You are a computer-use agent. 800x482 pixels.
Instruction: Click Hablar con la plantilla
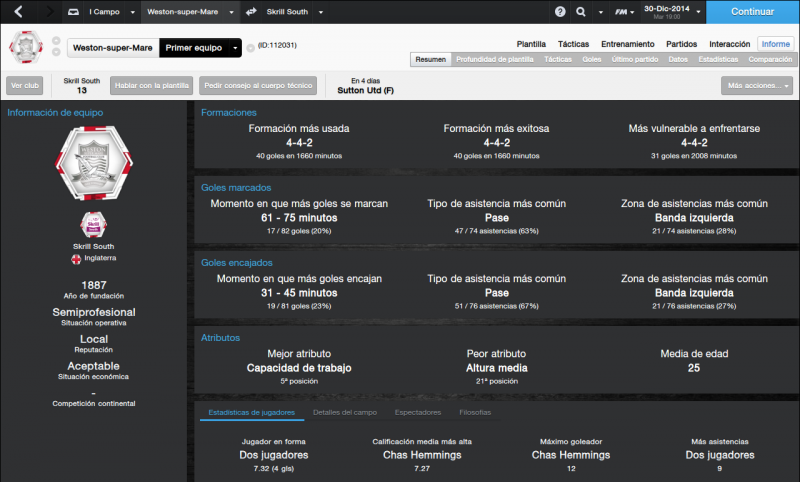[x=152, y=85]
